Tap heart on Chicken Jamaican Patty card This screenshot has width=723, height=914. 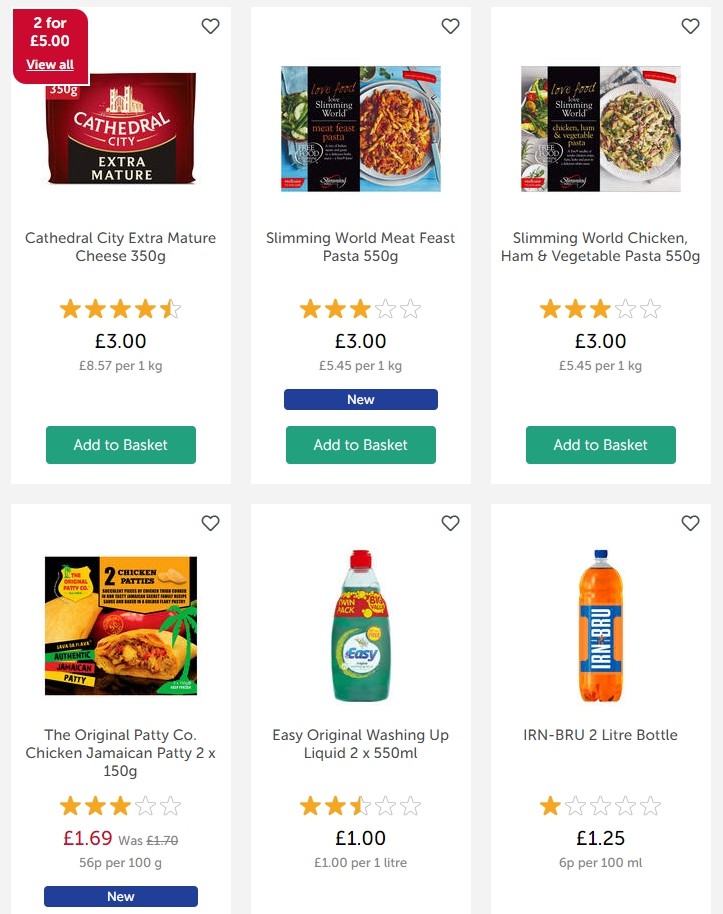(210, 523)
